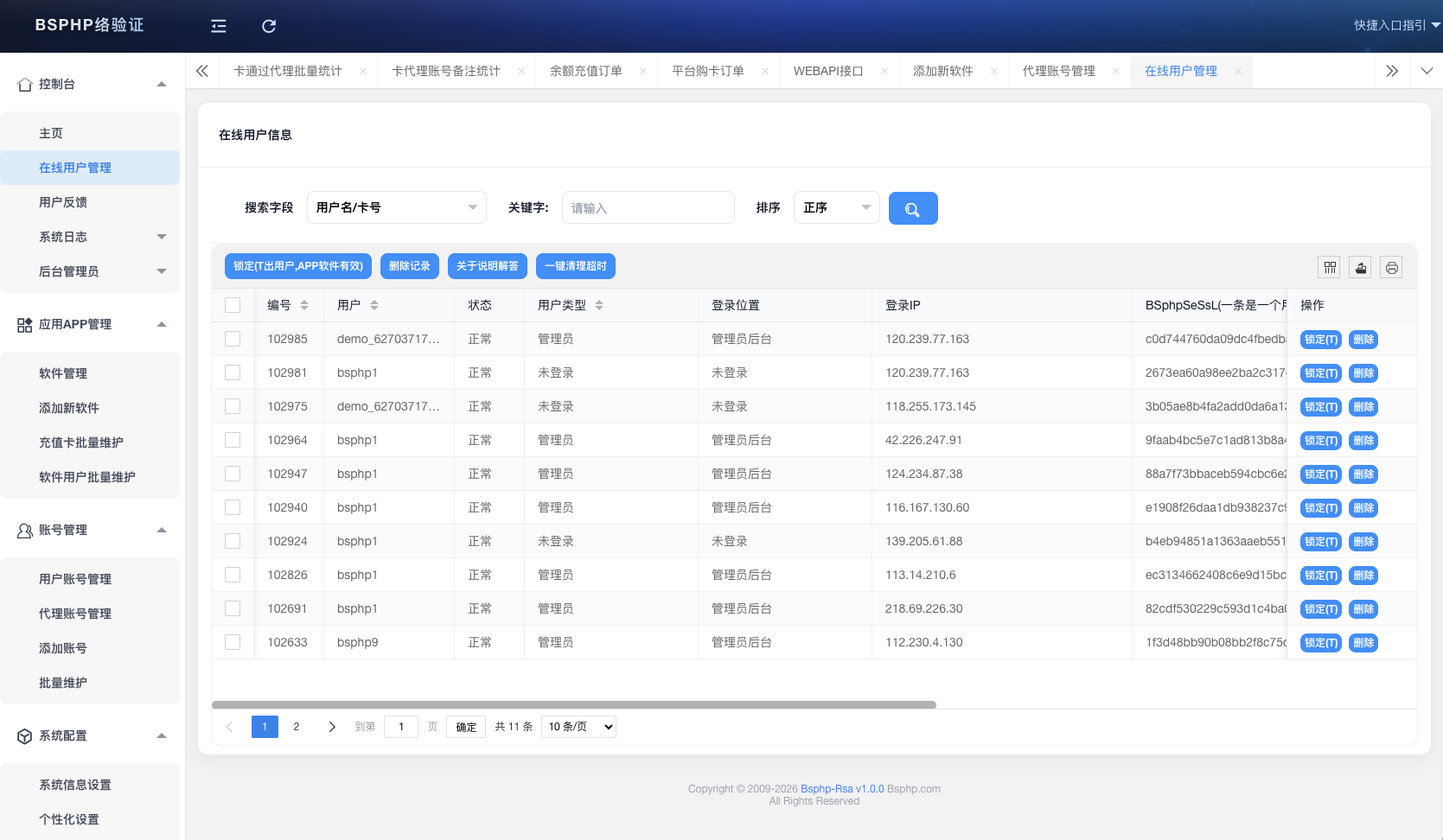Close the 代理账号管理 tab
The width and height of the screenshot is (1443, 840).
click(x=1116, y=71)
